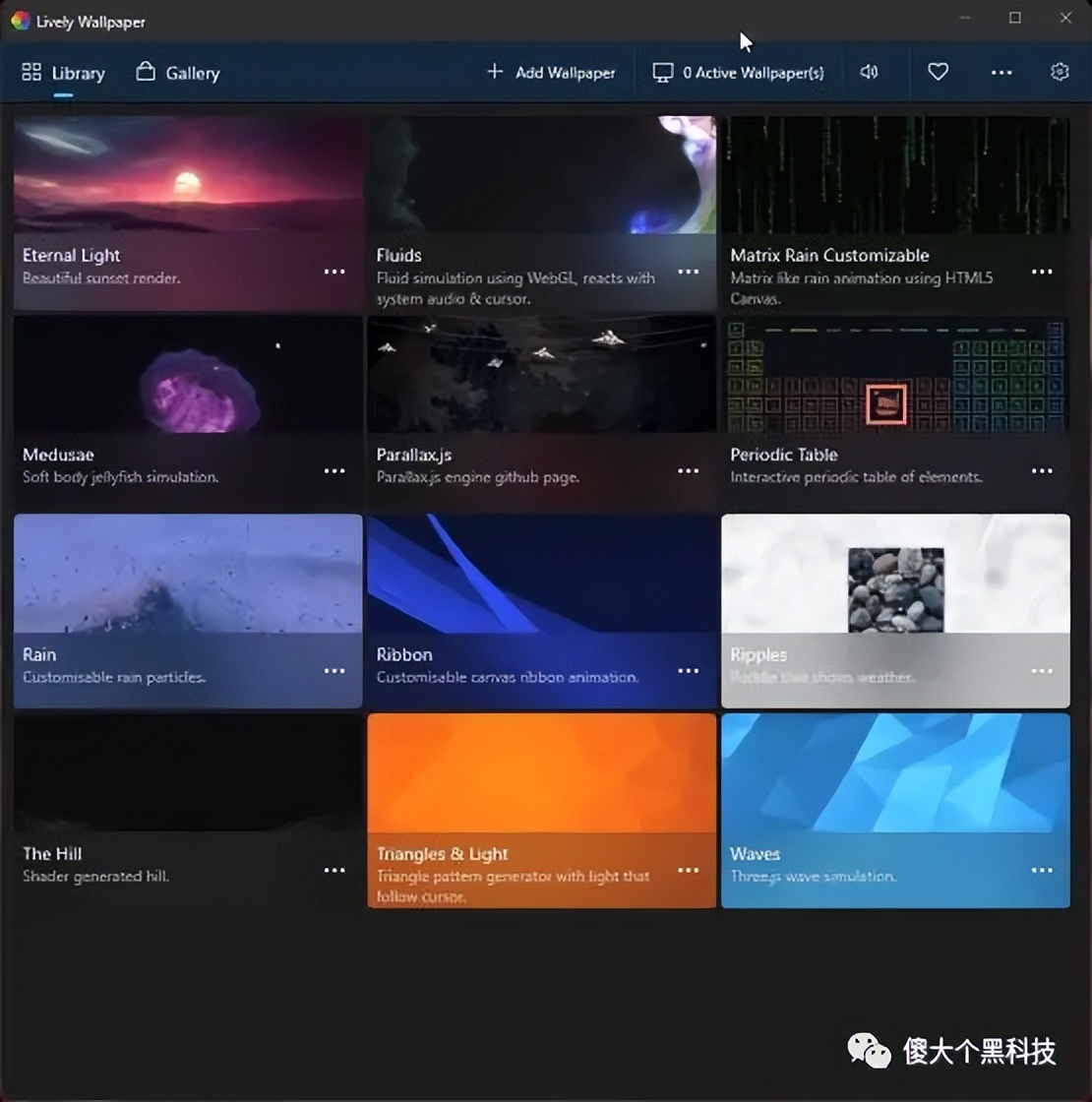Click the 'Medusae' title text
This screenshot has width=1092, height=1102.
coord(58,455)
